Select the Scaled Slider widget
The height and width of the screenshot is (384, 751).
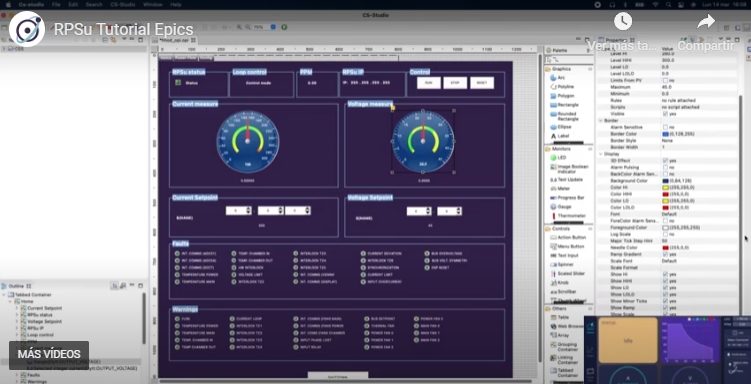[567, 273]
